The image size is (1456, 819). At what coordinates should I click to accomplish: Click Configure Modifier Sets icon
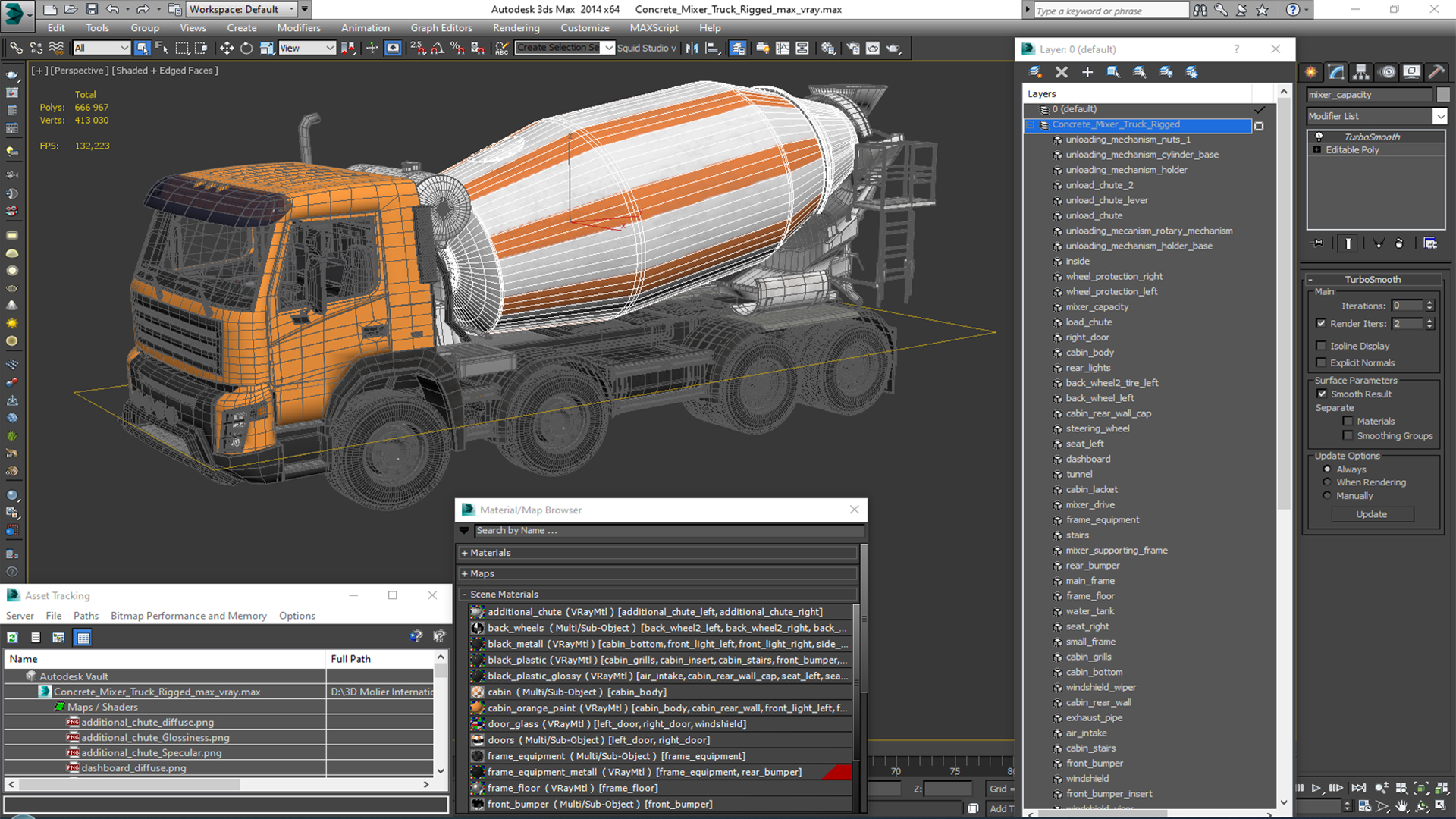click(x=1430, y=243)
